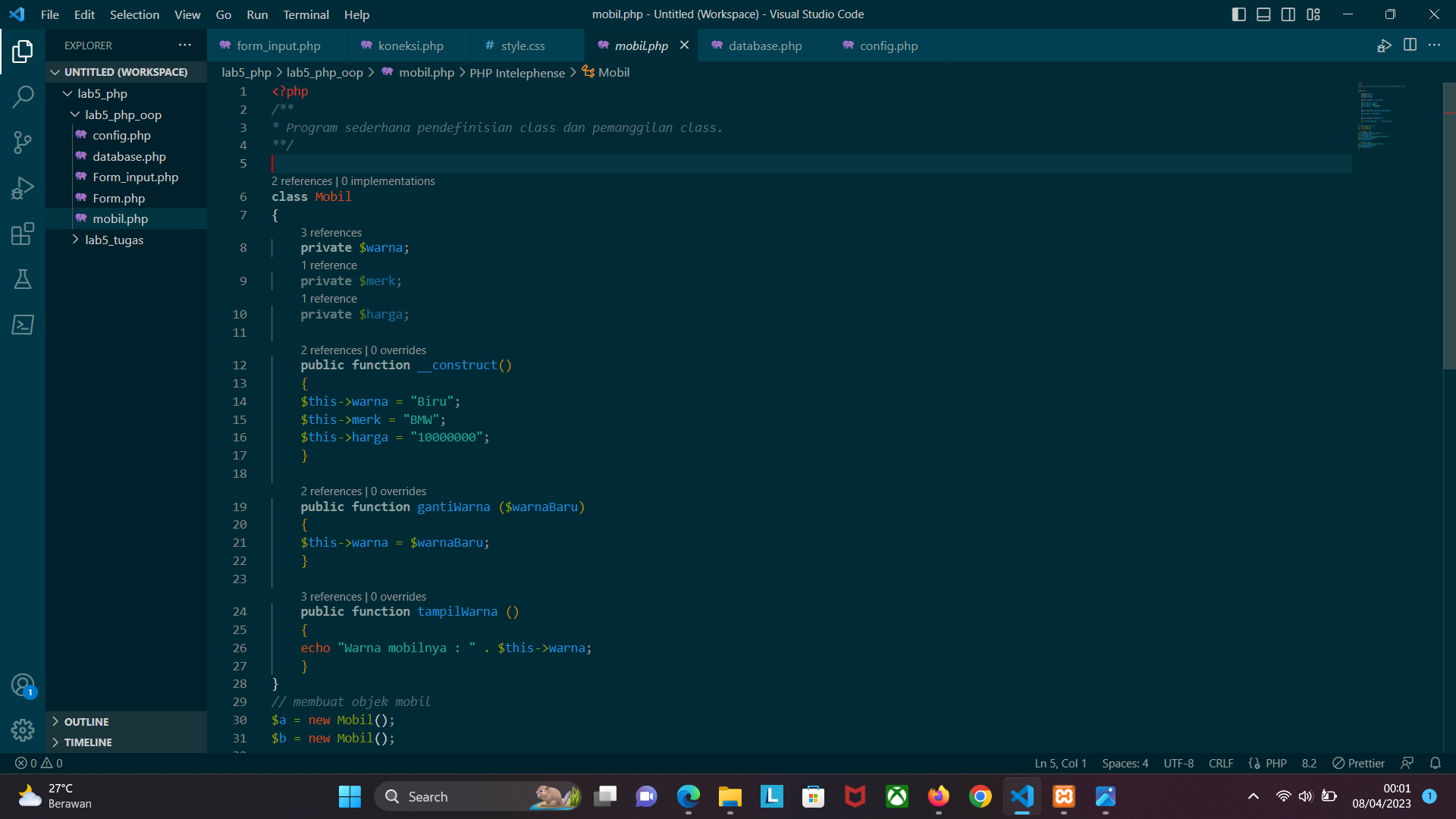Open Search view in the activity bar
The width and height of the screenshot is (1456, 819).
pyautogui.click(x=23, y=97)
